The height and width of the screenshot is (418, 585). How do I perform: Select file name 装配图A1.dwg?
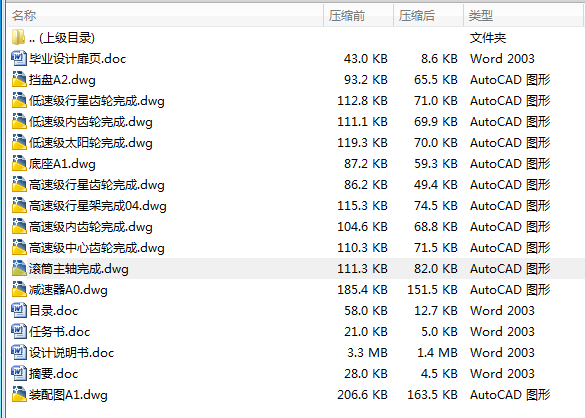68,394
